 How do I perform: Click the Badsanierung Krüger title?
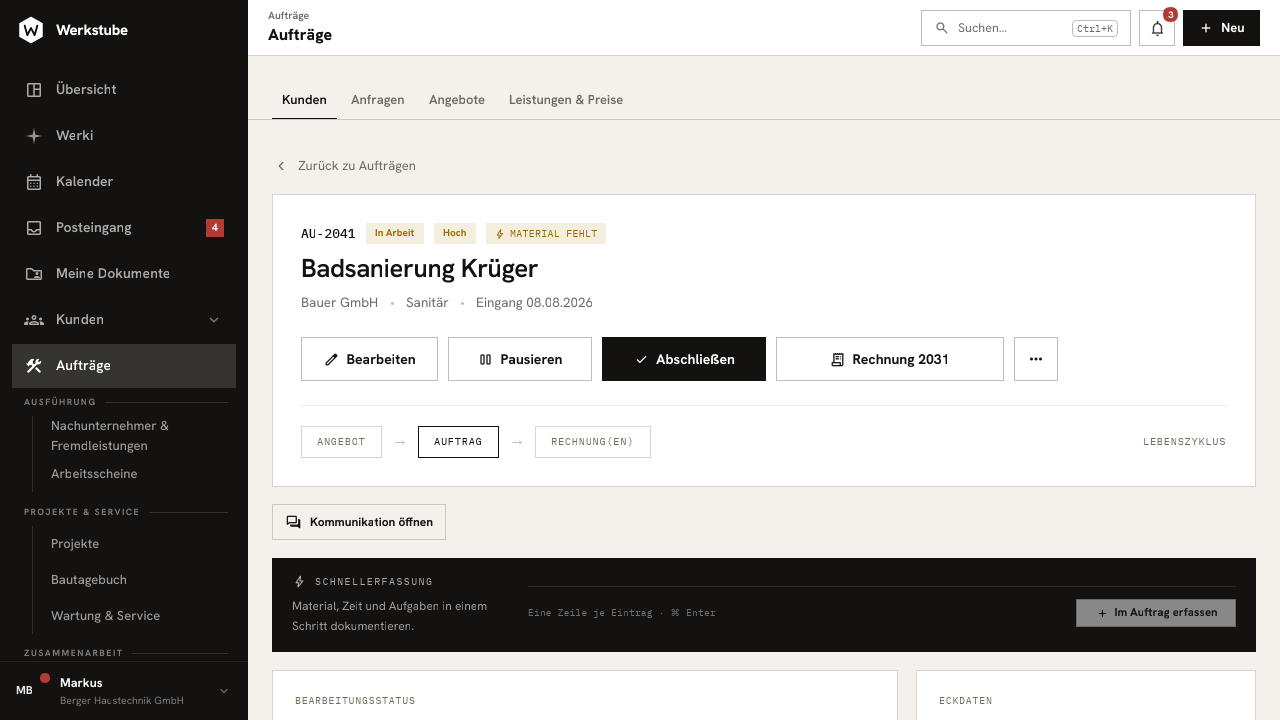[x=419, y=269]
